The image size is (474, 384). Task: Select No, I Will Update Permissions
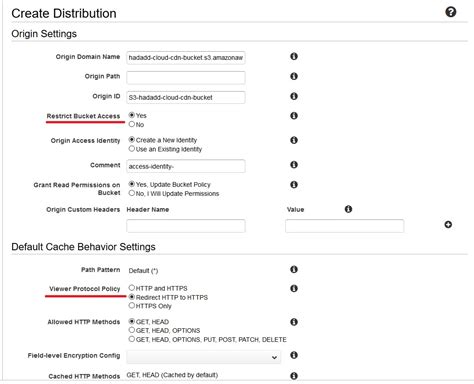point(132,193)
